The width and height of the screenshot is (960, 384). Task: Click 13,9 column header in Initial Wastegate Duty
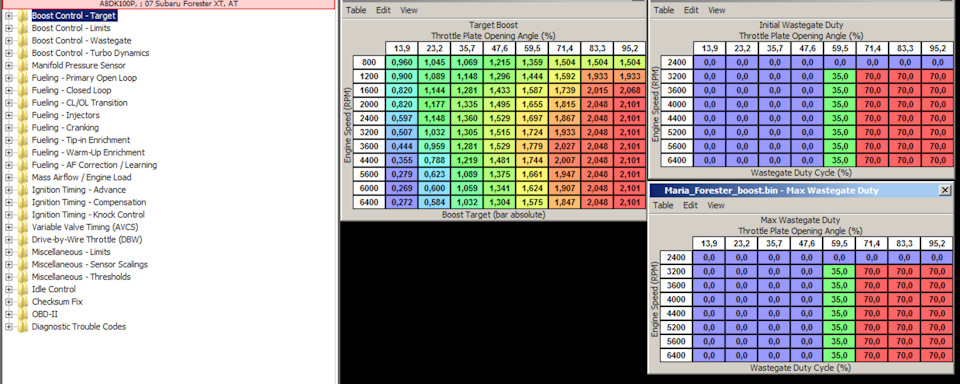(x=710, y=48)
